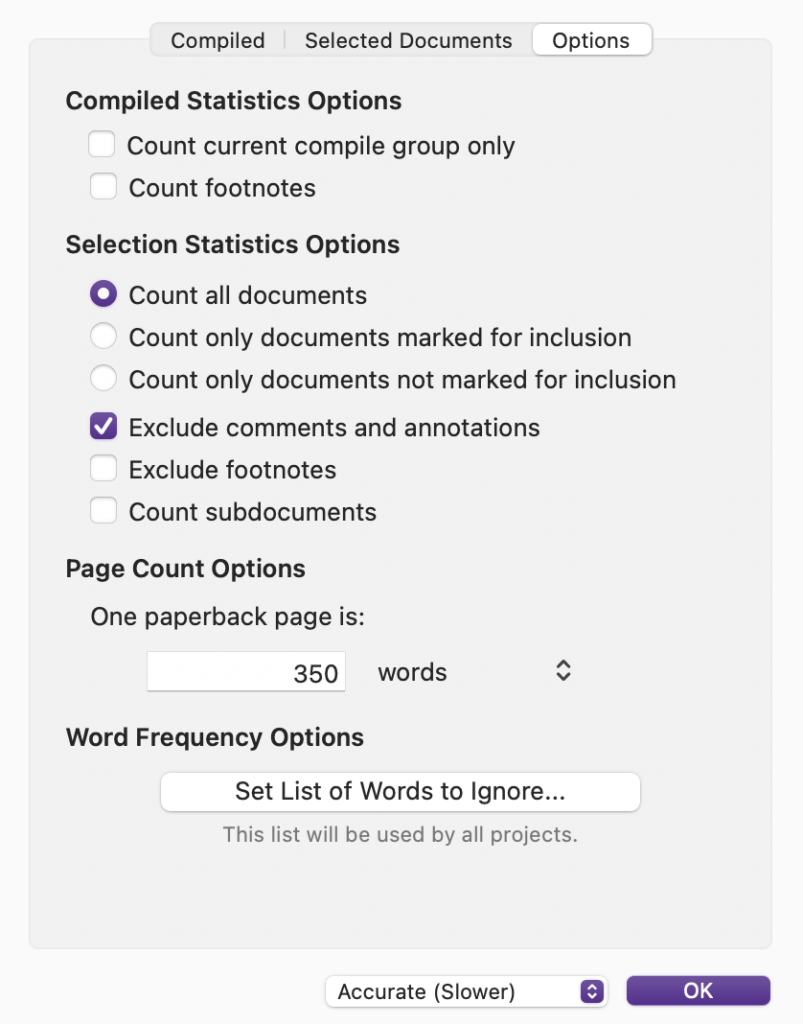The height and width of the screenshot is (1024, 803).
Task: Open the Selected Documents tab
Action: (x=407, y=40)
